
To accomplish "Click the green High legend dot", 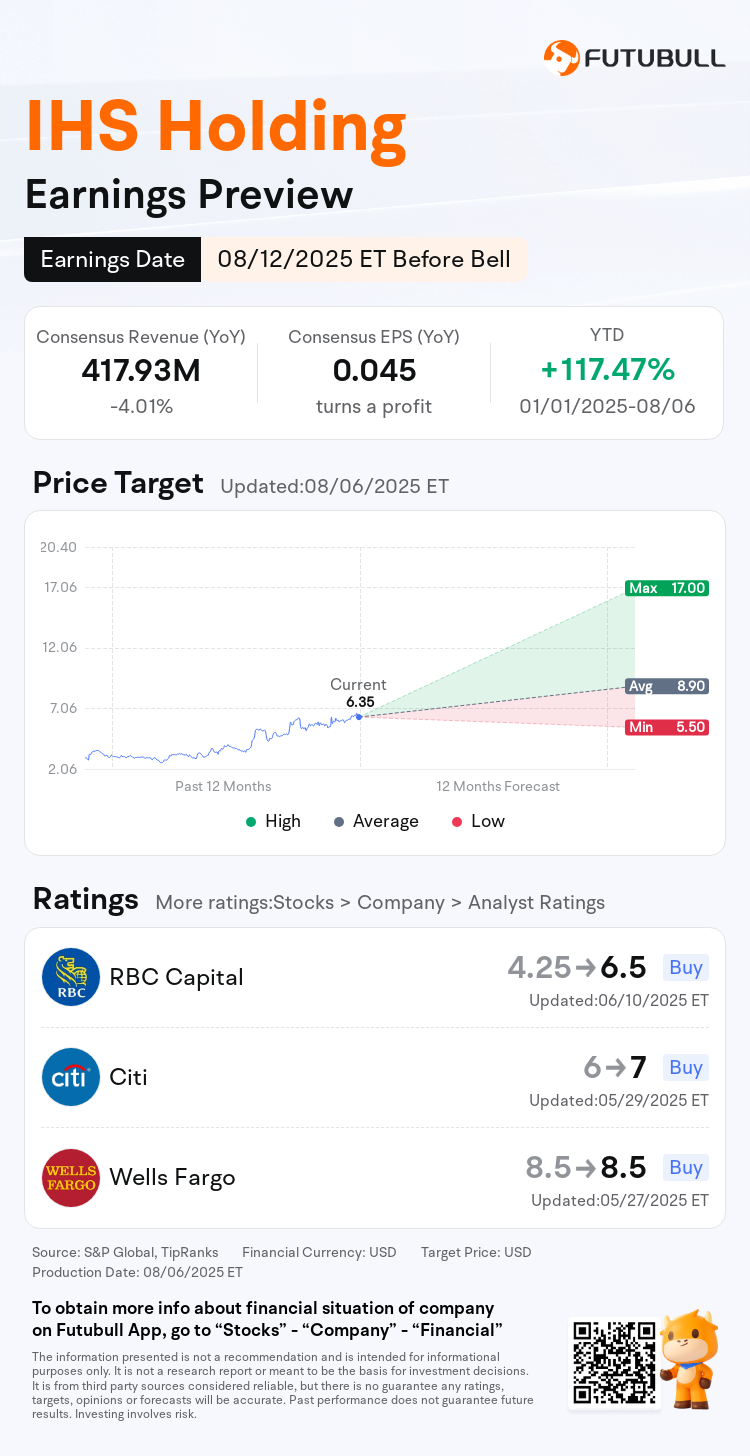I will (251, 821).
